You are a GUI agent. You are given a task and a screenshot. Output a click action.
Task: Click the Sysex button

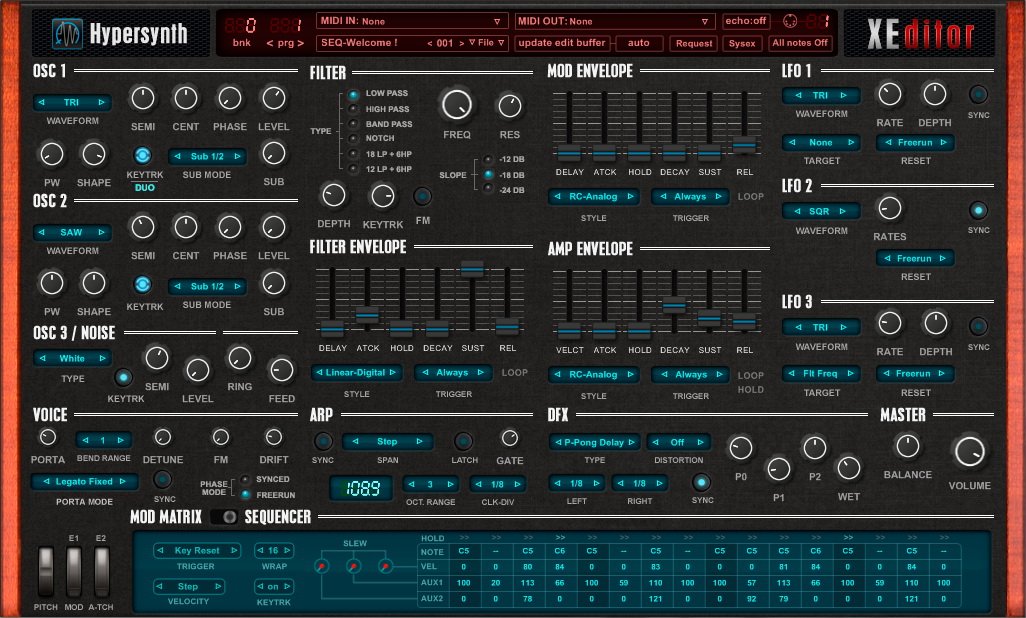tap(742, 43)
